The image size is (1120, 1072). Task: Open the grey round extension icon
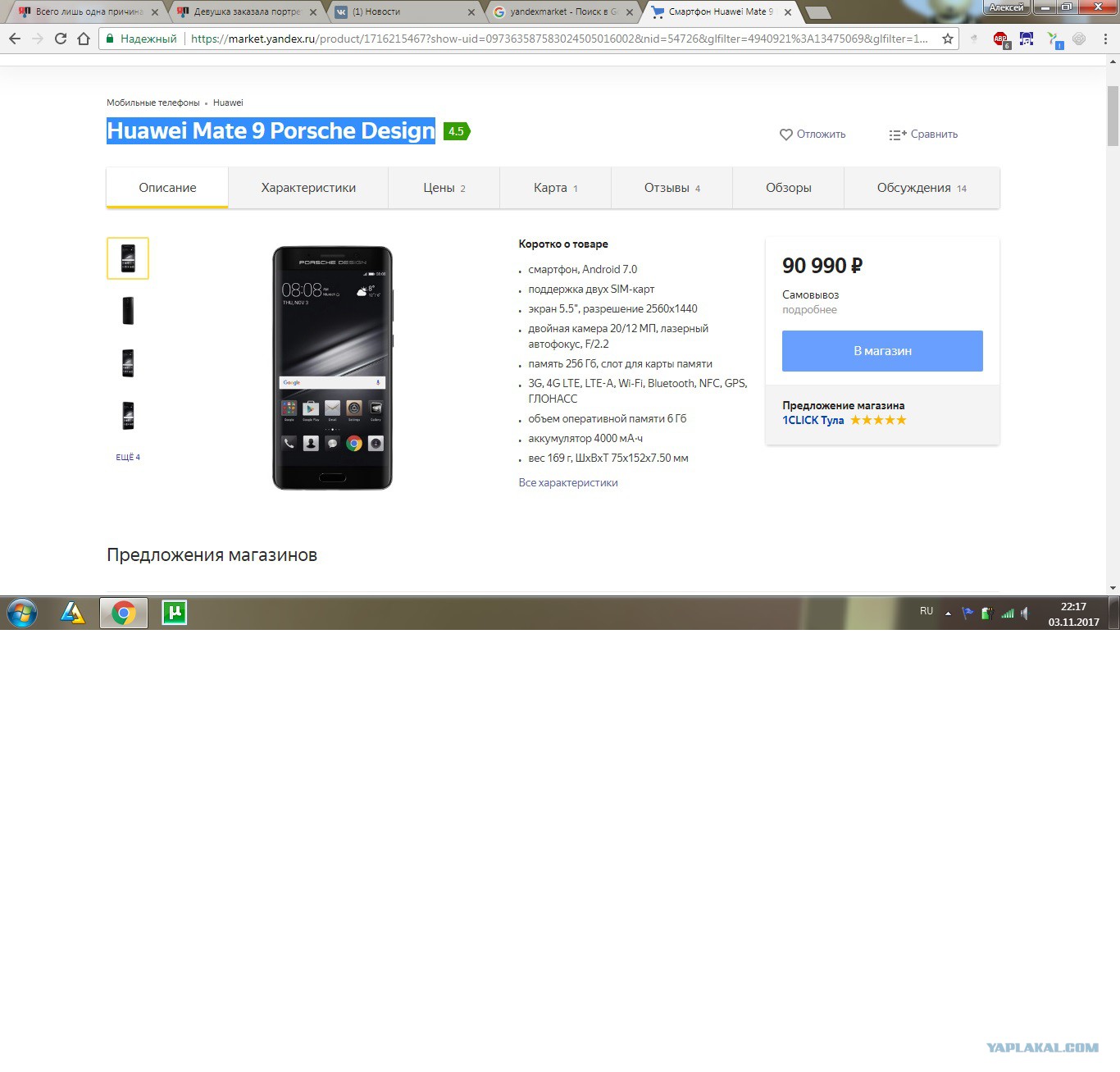(1079, 39)
